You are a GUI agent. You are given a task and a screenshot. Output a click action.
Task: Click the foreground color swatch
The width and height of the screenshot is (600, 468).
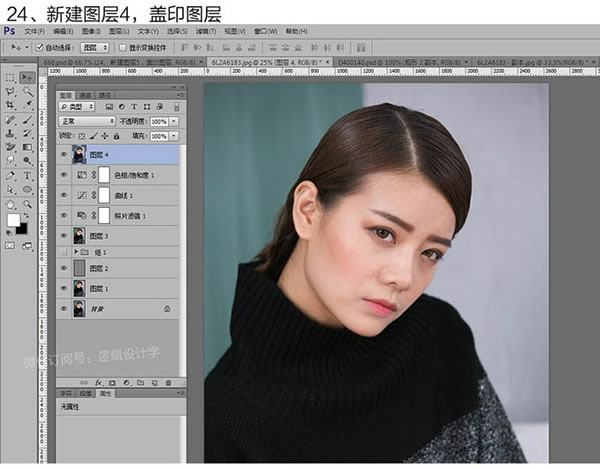[13, 220]
